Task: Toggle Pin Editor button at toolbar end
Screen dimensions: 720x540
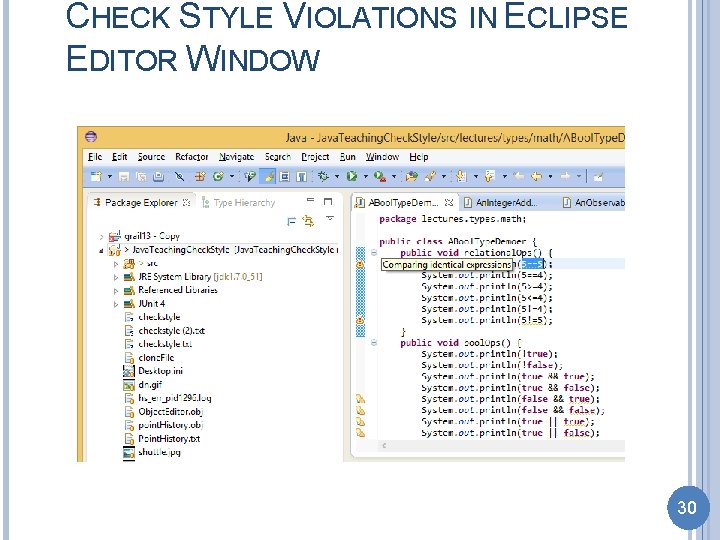Action: [x=598, y=177]
